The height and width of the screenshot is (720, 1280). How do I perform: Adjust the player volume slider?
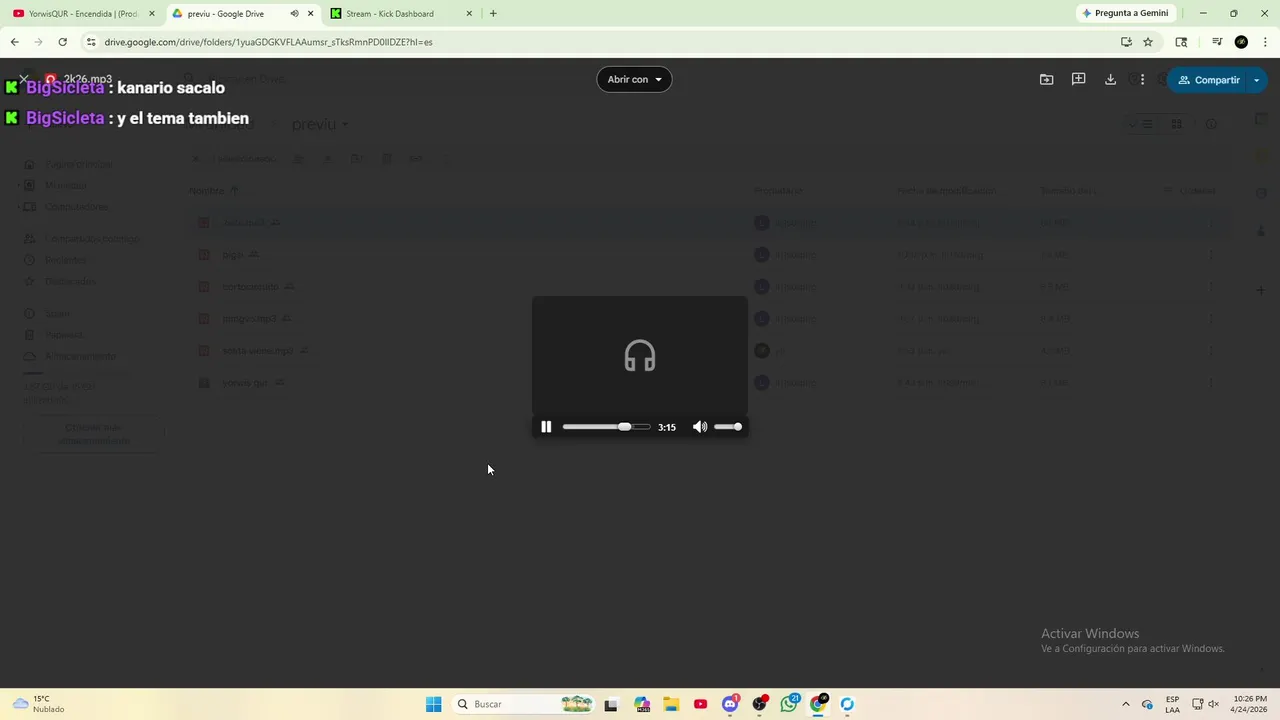tap(728, 427)
